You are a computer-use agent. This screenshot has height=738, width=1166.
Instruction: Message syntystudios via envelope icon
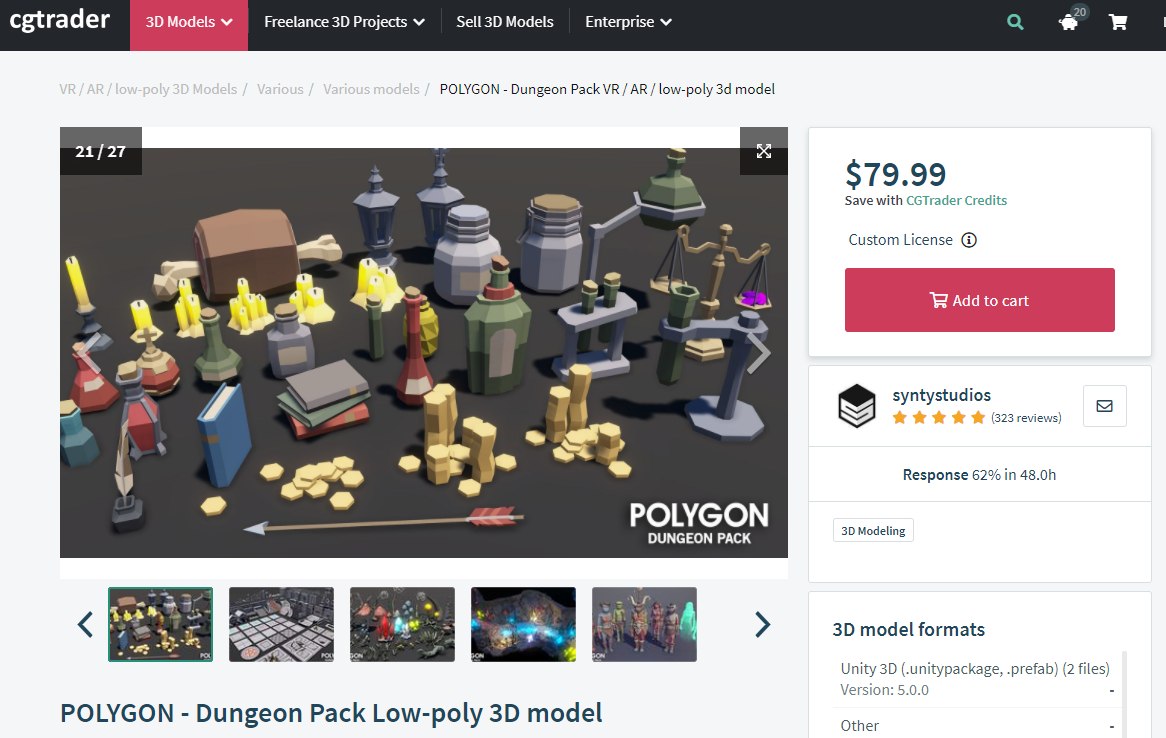1104,406
